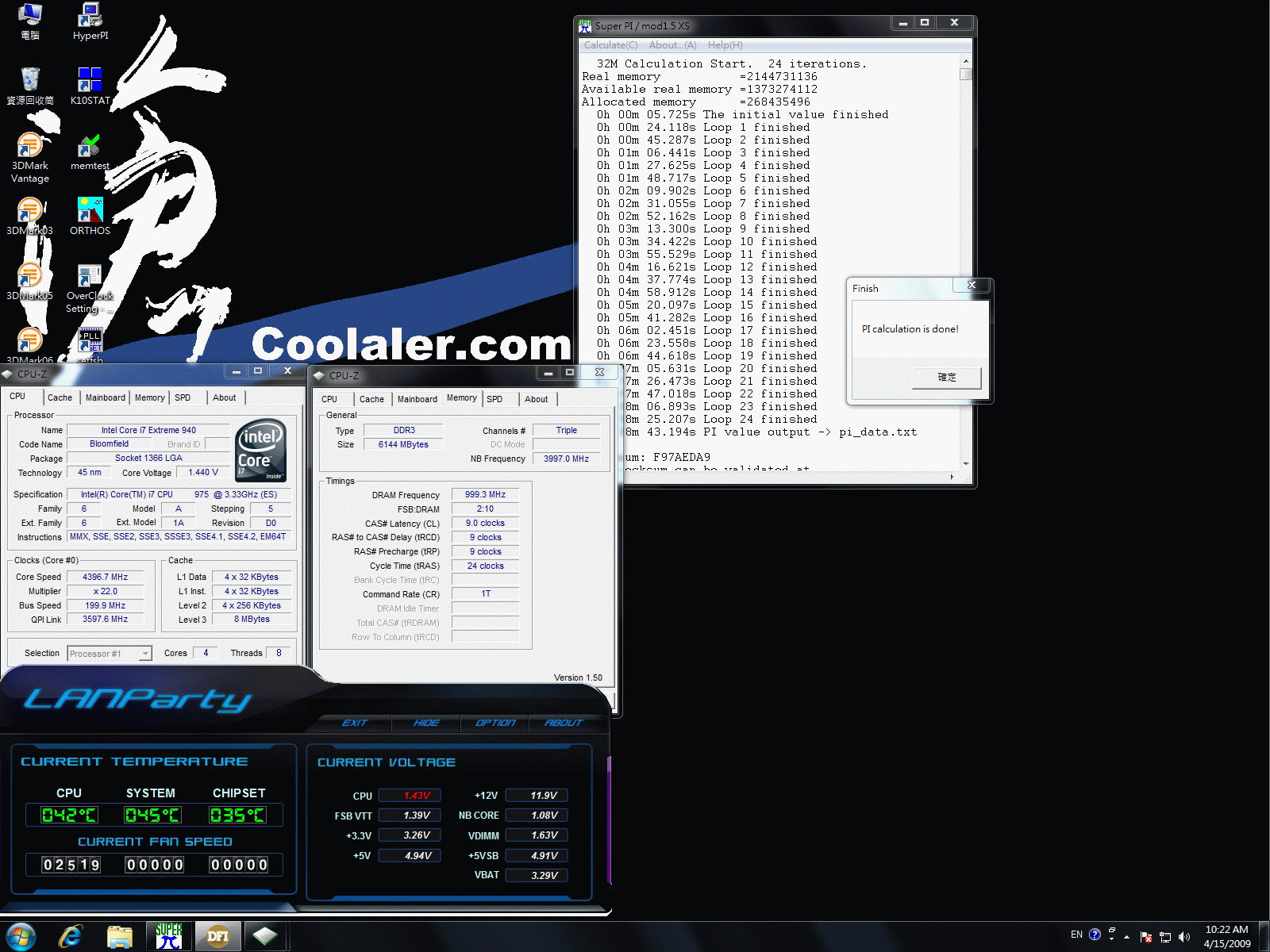This screenshot has width=1270, height=952.
Task: Open ABOUT in LANParty utility
Action: (x=564, y=723)
